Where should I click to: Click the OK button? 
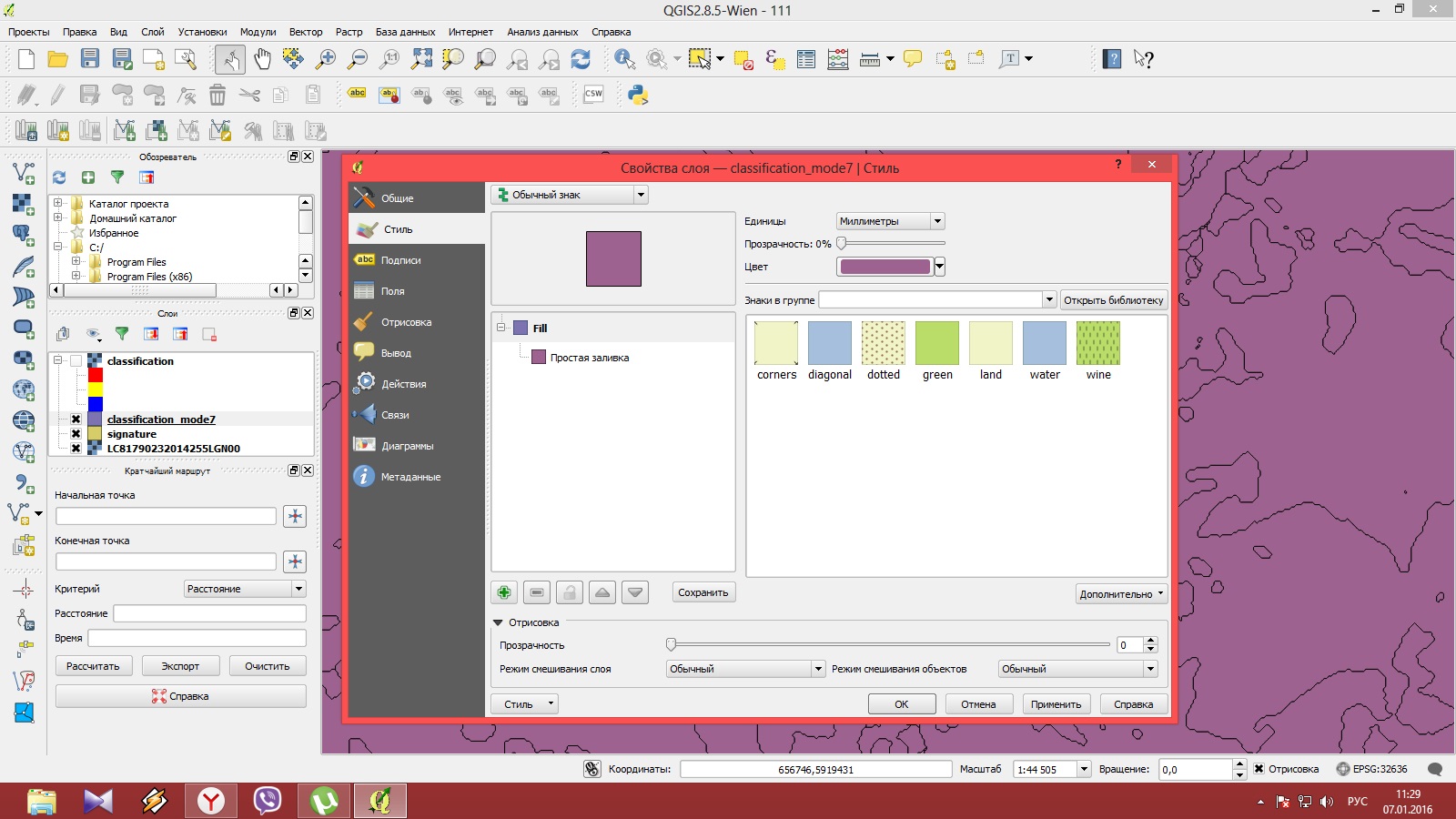[902, 704]
